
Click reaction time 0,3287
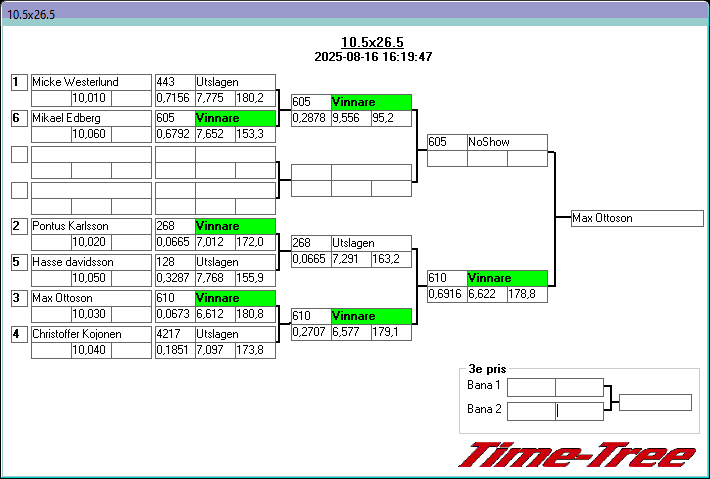pyautogui.click(x=175, y=278)
